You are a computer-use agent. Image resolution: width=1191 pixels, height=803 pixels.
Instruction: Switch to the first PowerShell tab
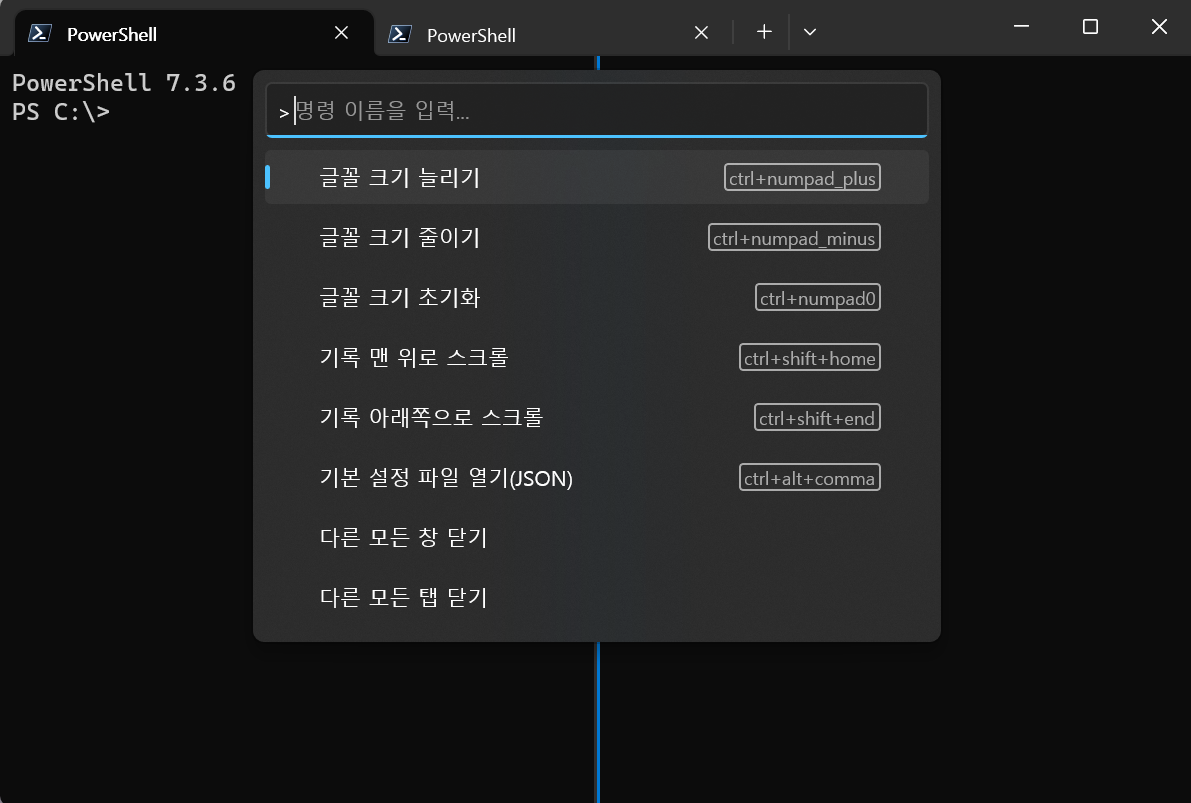194,33
